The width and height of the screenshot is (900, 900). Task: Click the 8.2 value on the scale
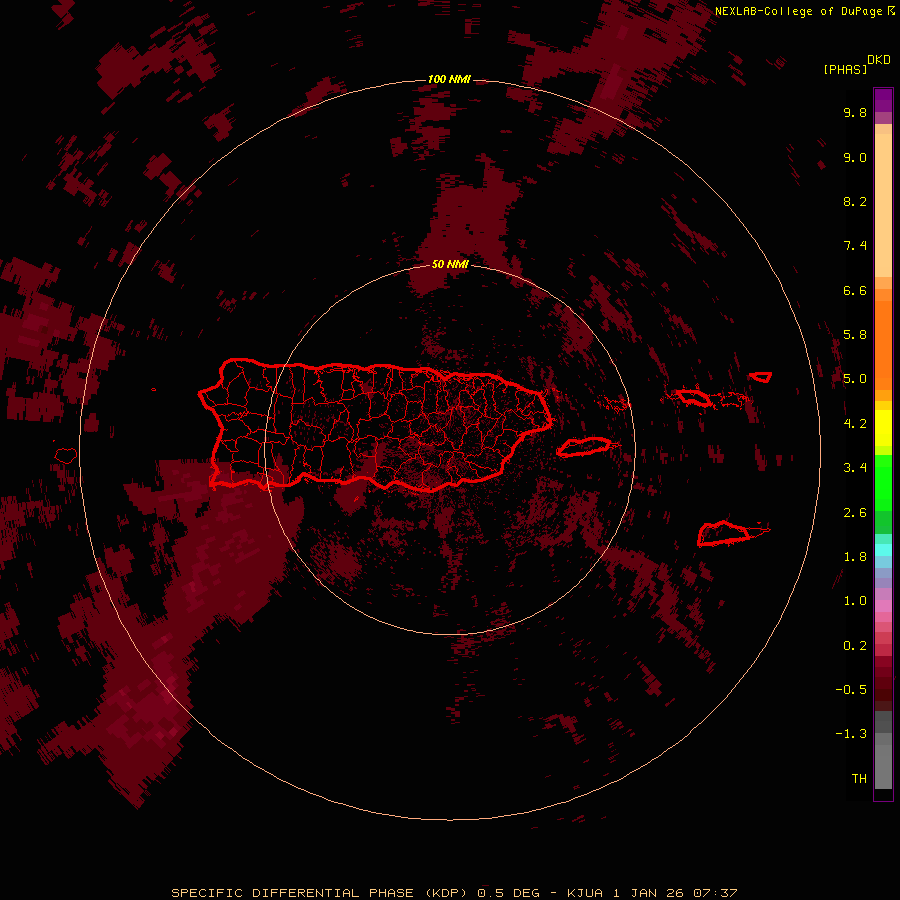pos(855,201)
